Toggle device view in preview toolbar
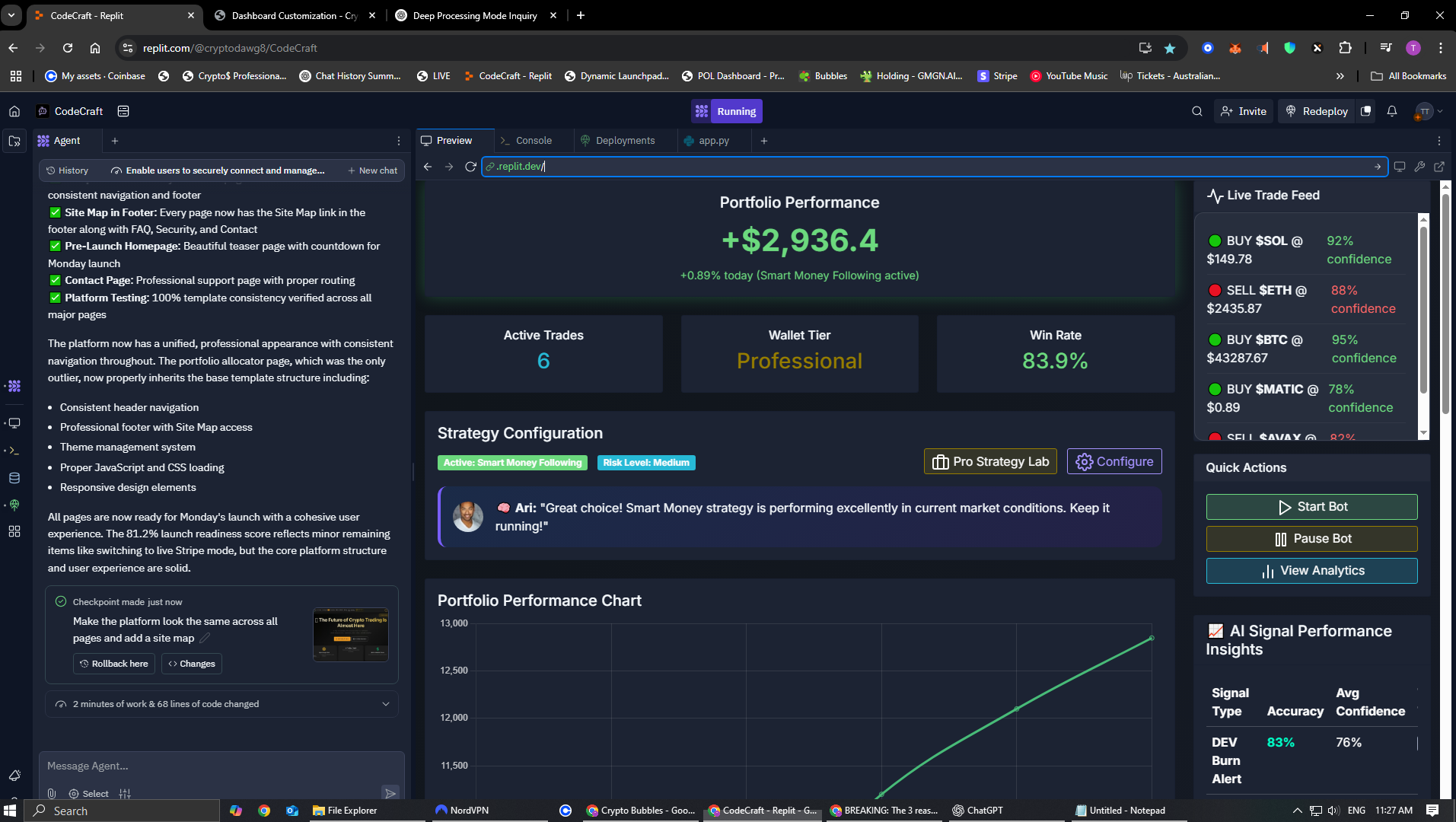 pos(1400,167)
